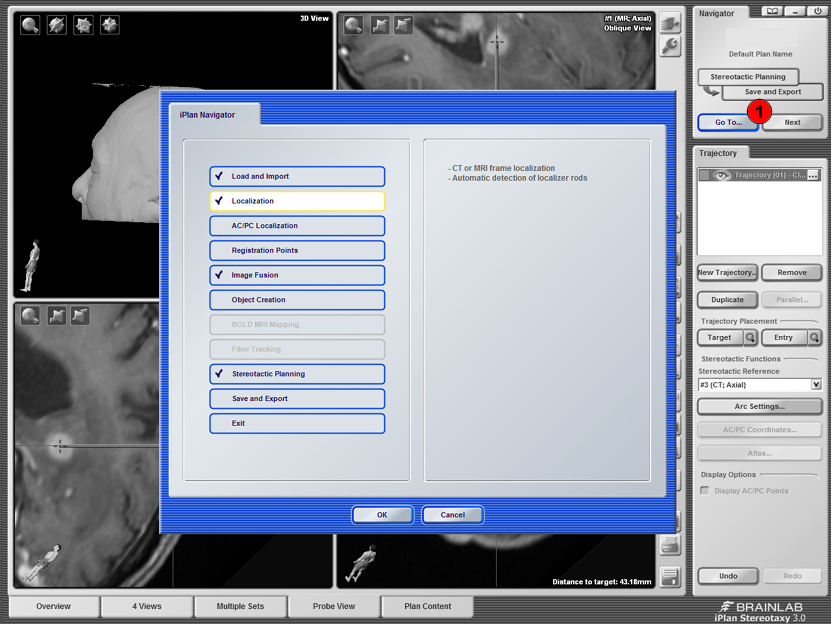
Task: Click the save disk icon in the toolbar
Action: pyautogui.click(x=671, y=576)
